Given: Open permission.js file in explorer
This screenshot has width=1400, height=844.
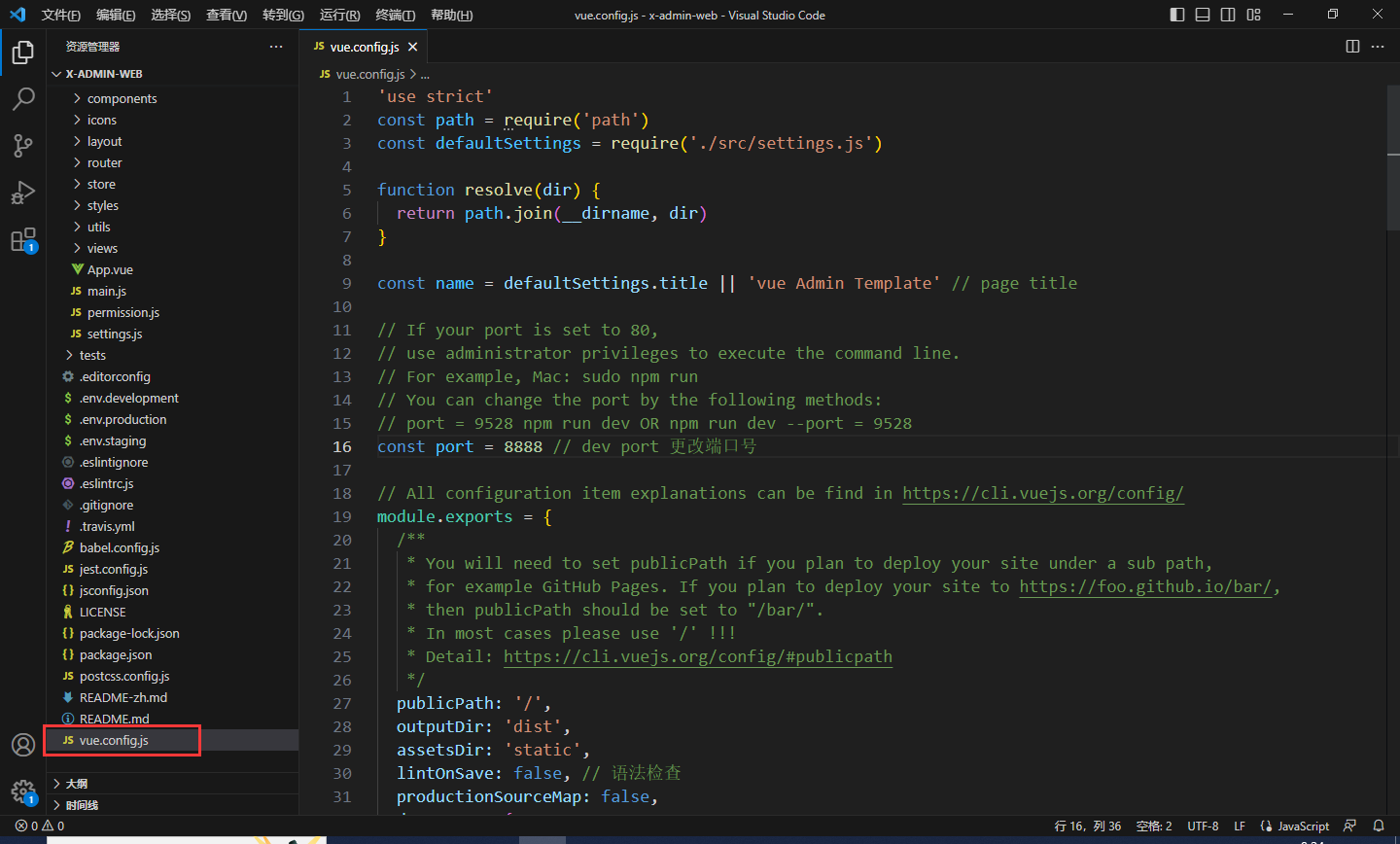Looking at the screenshot, I should pyautogui.click(x=172, y=312).
